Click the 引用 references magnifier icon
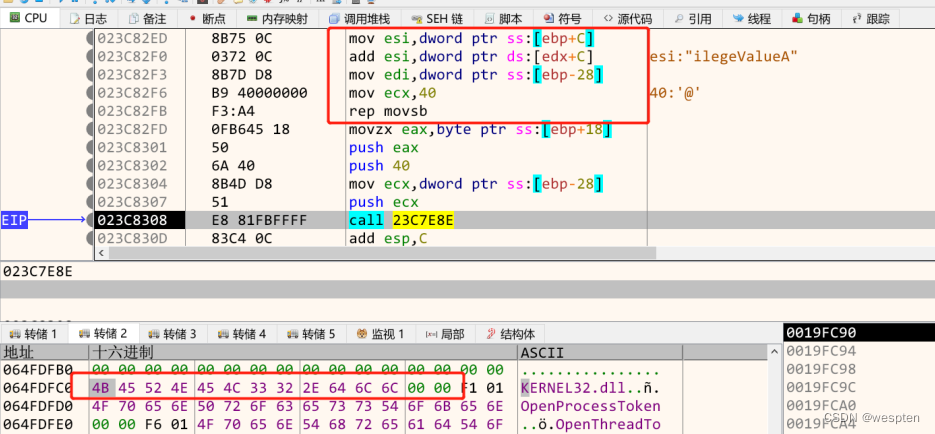This screenshot has width=935, height=434. [679, 18]
